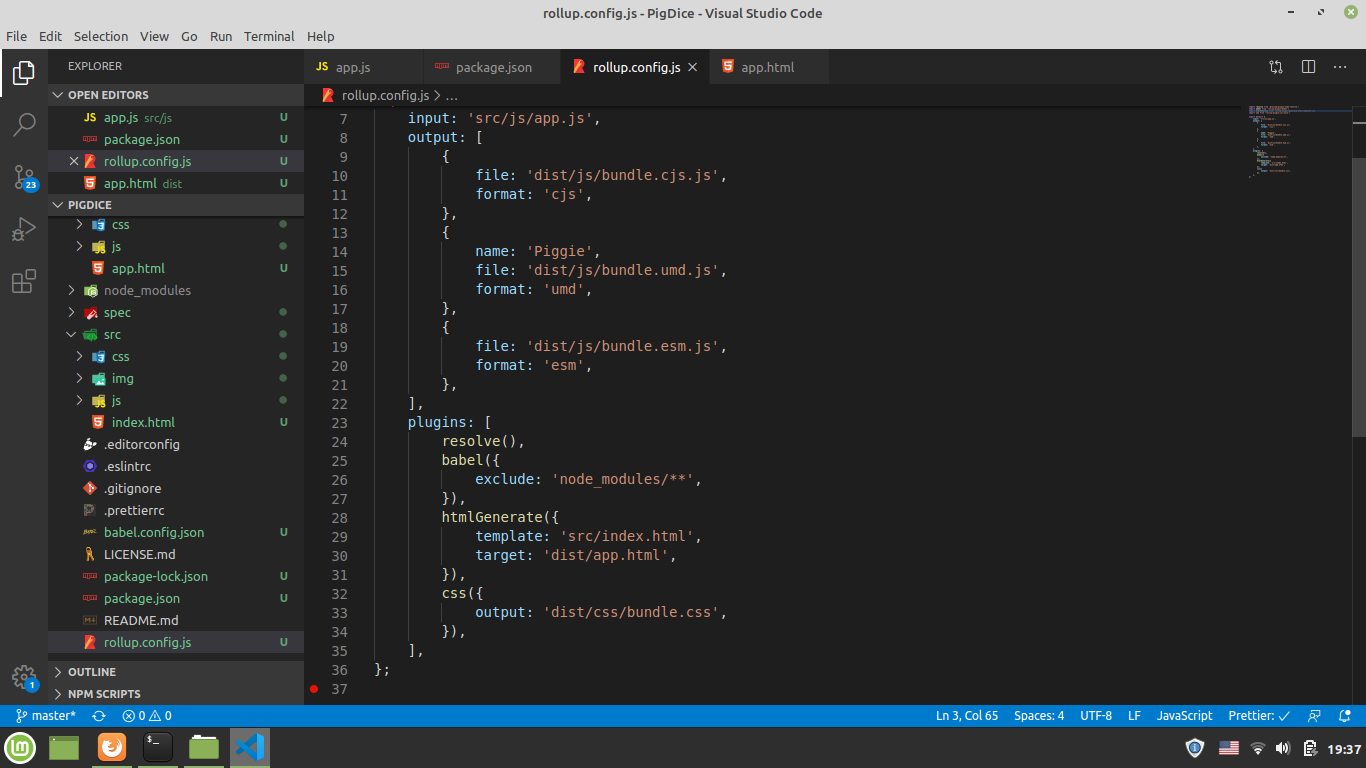
Task: Open the Terminal menu
Action: coord(269,36)
